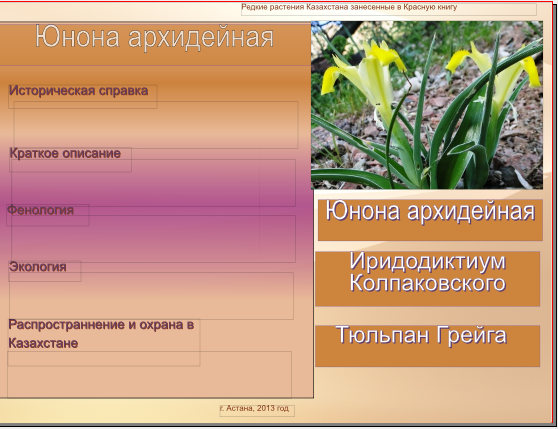The height and width of the screenshot is (429, 558).
Task: Open the 'Фенология' section
Action: [40, 210]
